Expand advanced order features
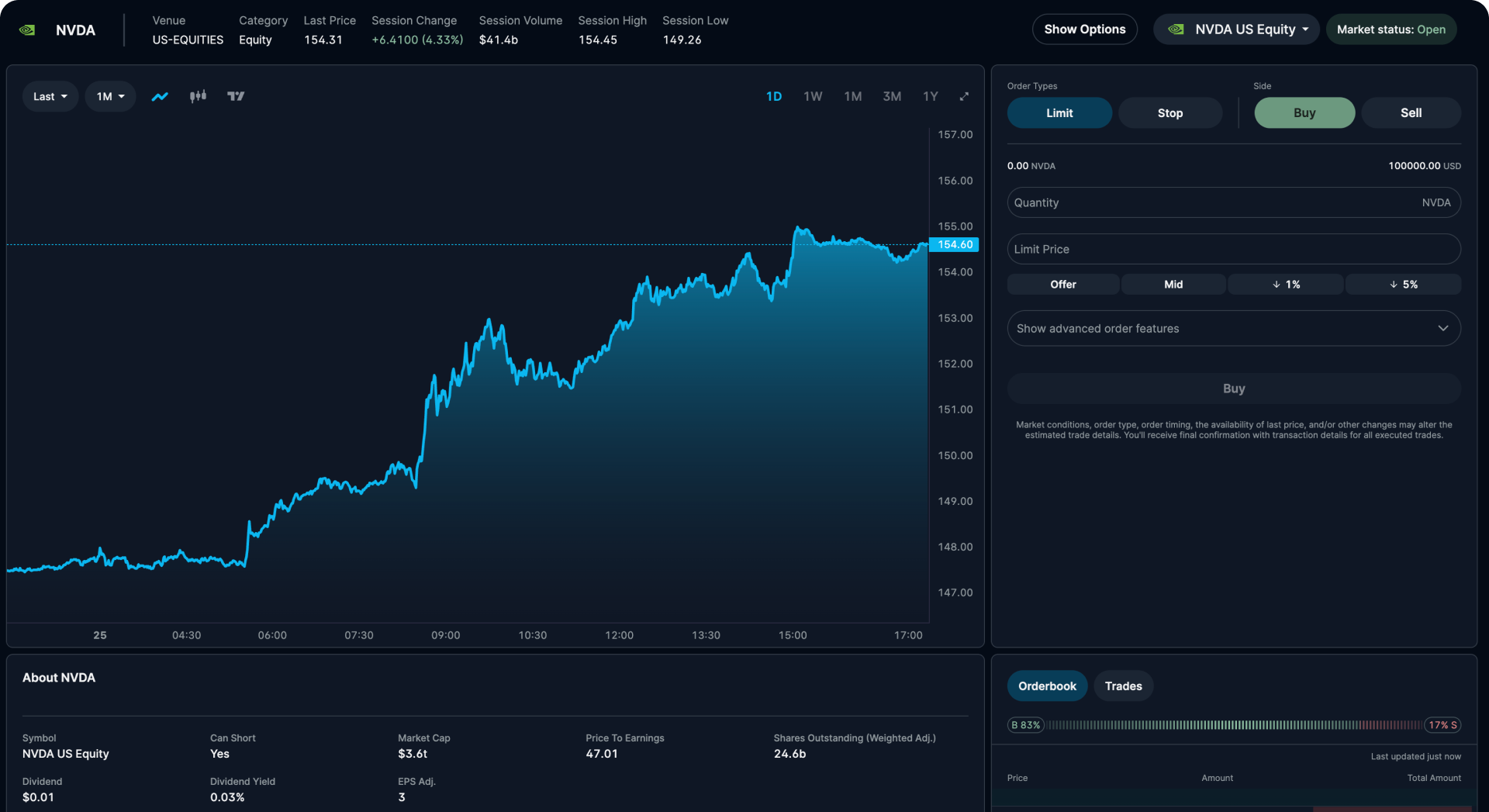The width and height of the screenshot is (1489, 812). 1233,328
